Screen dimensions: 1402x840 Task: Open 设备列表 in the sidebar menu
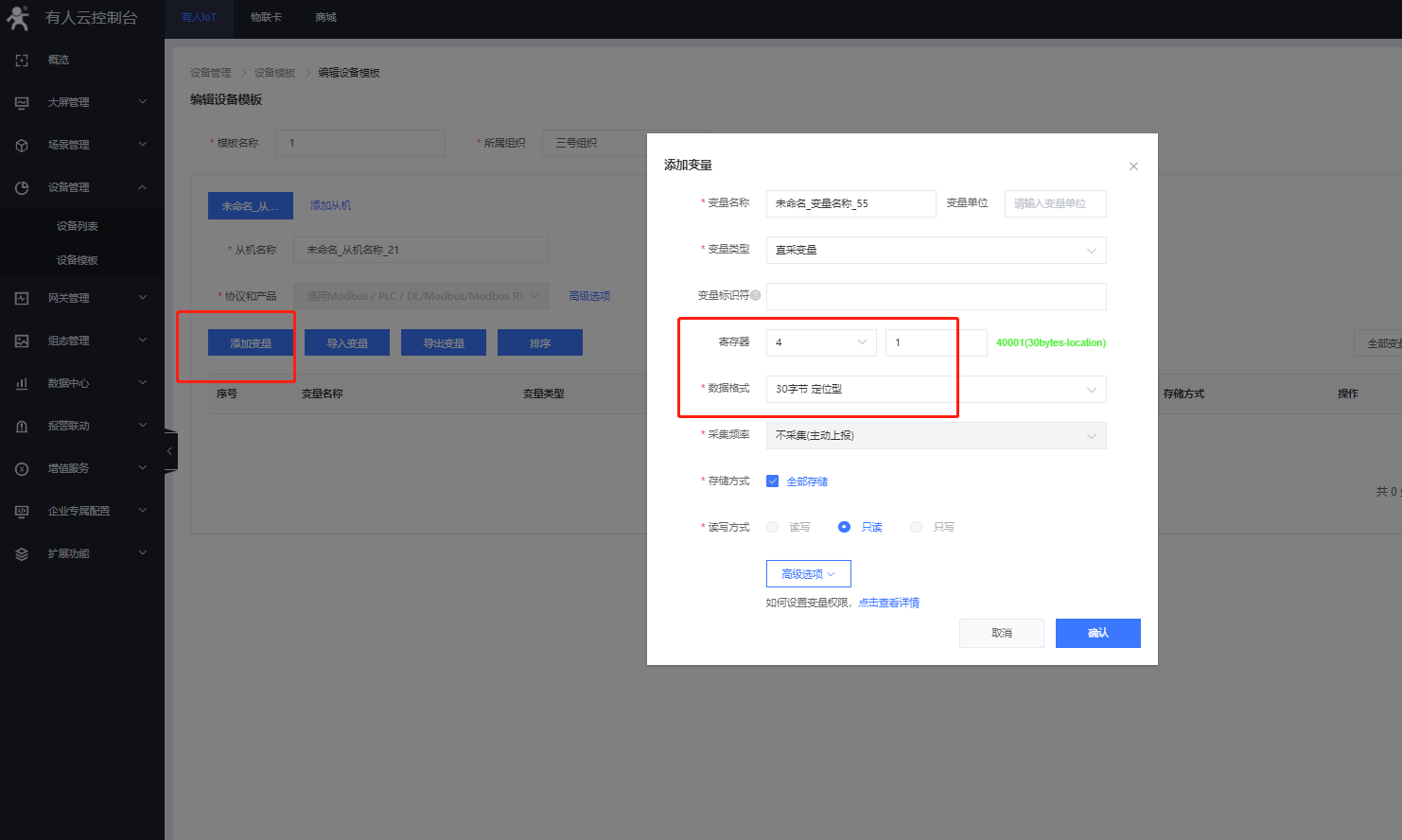pyautogui.click(x=78, y=226)
